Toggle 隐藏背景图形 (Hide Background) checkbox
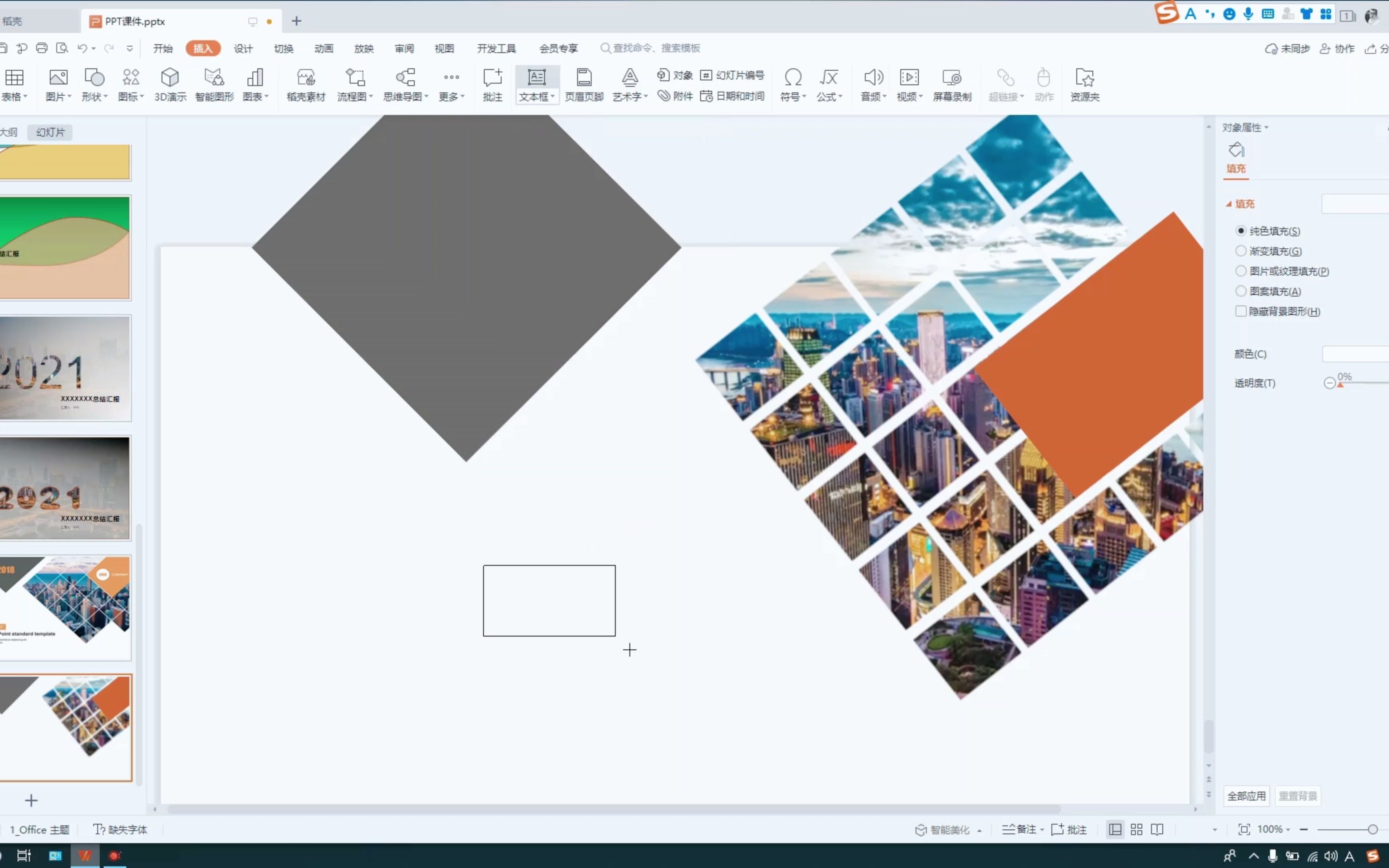Screen dimensions: 1389x868 point(1240,311)
